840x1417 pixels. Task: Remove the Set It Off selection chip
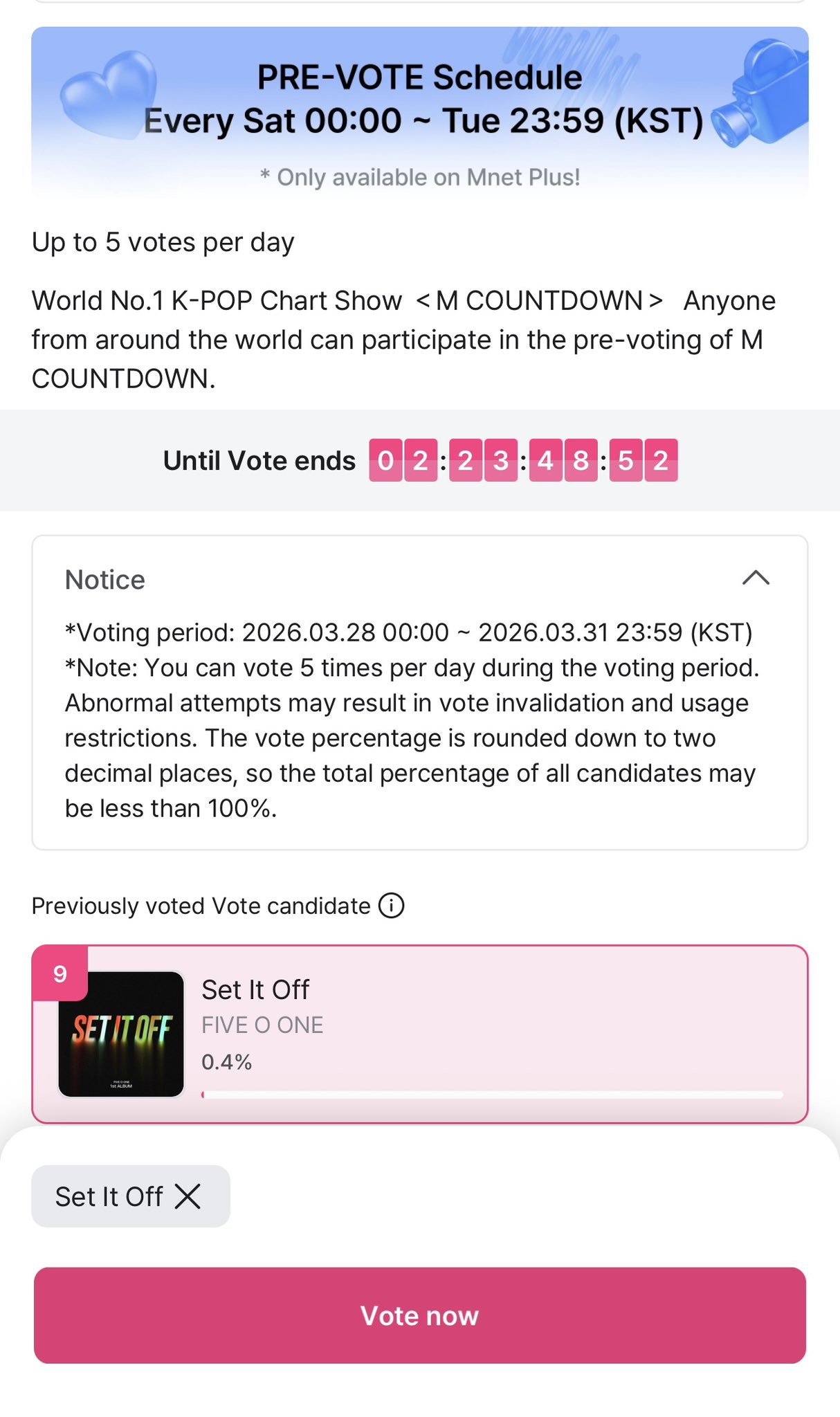click(188, 1196)
